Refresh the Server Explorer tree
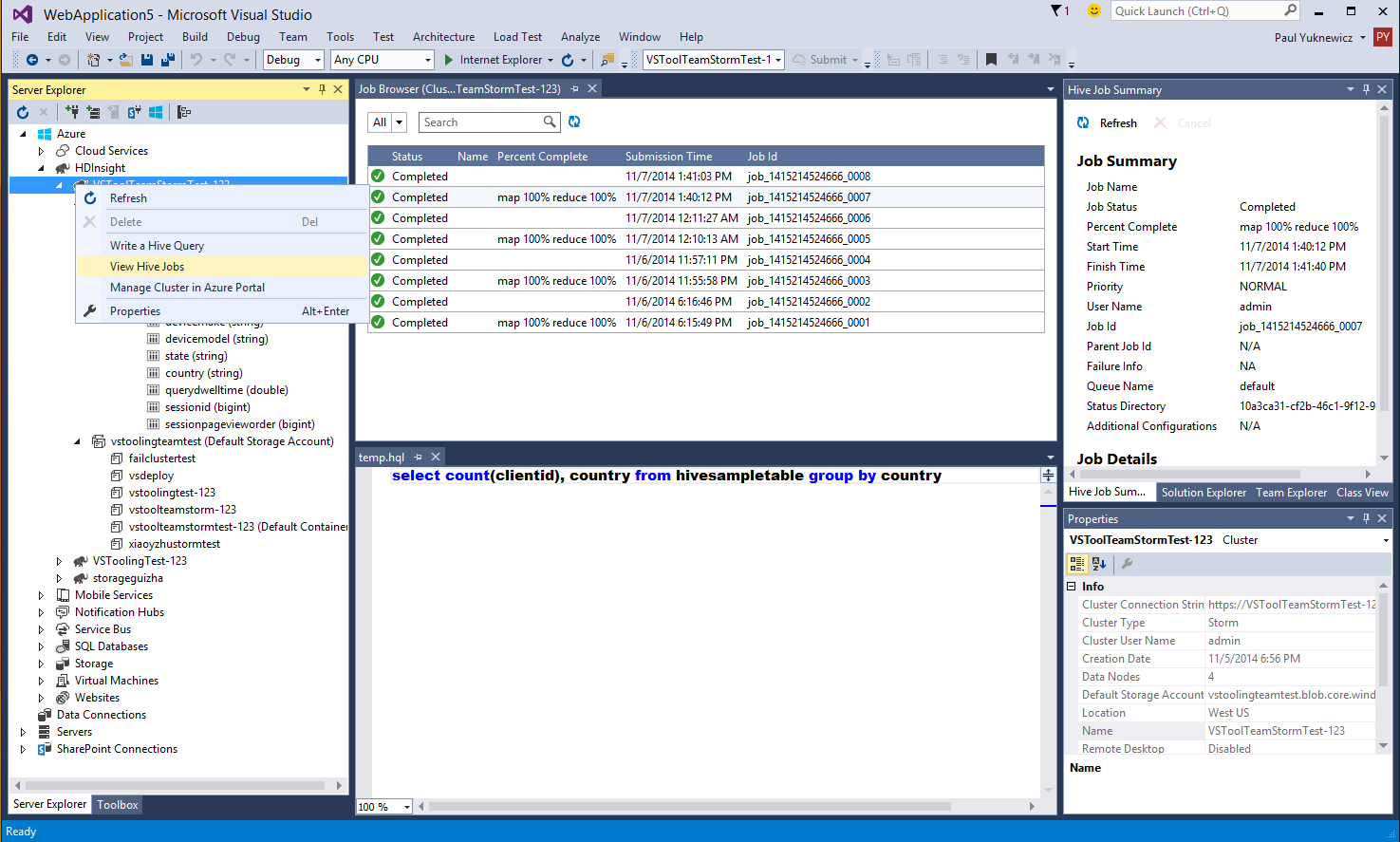1400x842 pixels. (23, 112)
